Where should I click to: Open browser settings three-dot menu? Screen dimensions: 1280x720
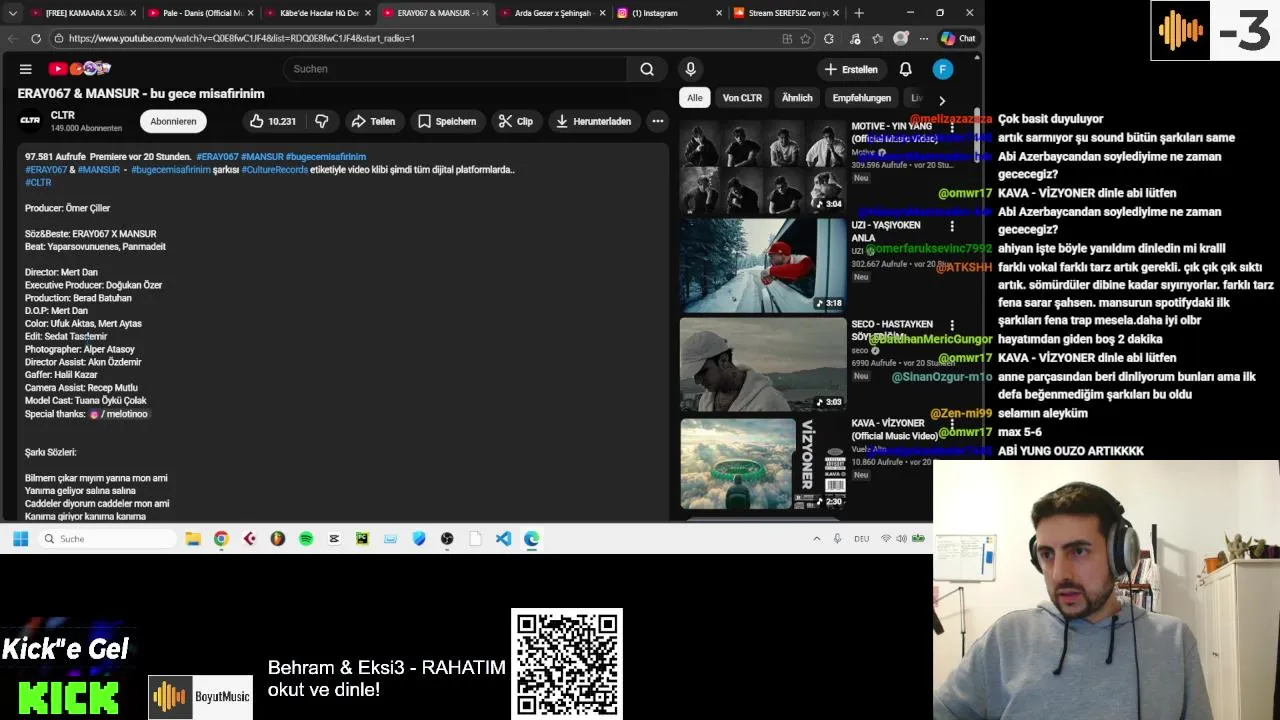pyautogui.click(x=924, y=38)
